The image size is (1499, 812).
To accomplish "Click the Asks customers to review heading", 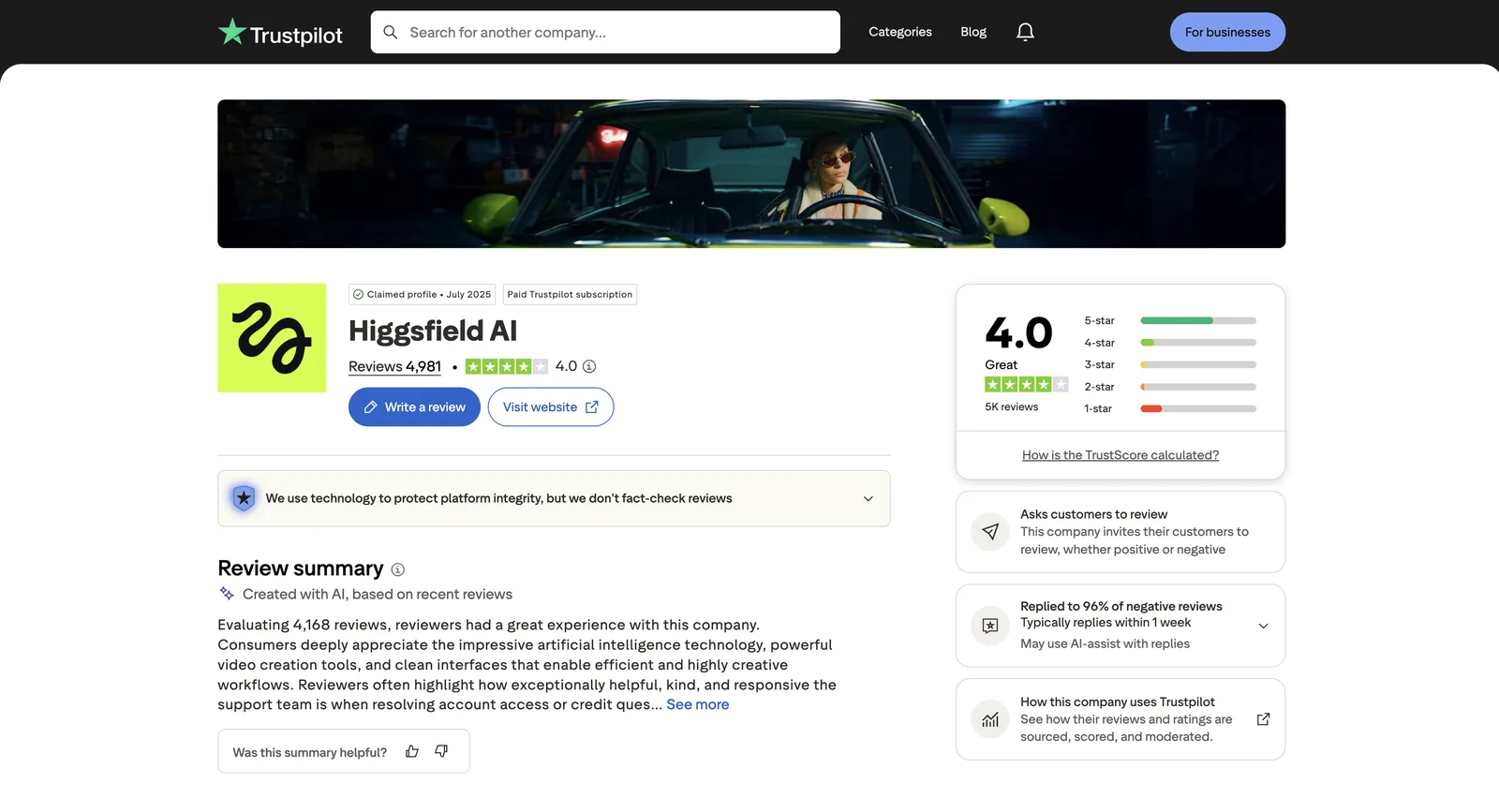I will point(1093,514).
